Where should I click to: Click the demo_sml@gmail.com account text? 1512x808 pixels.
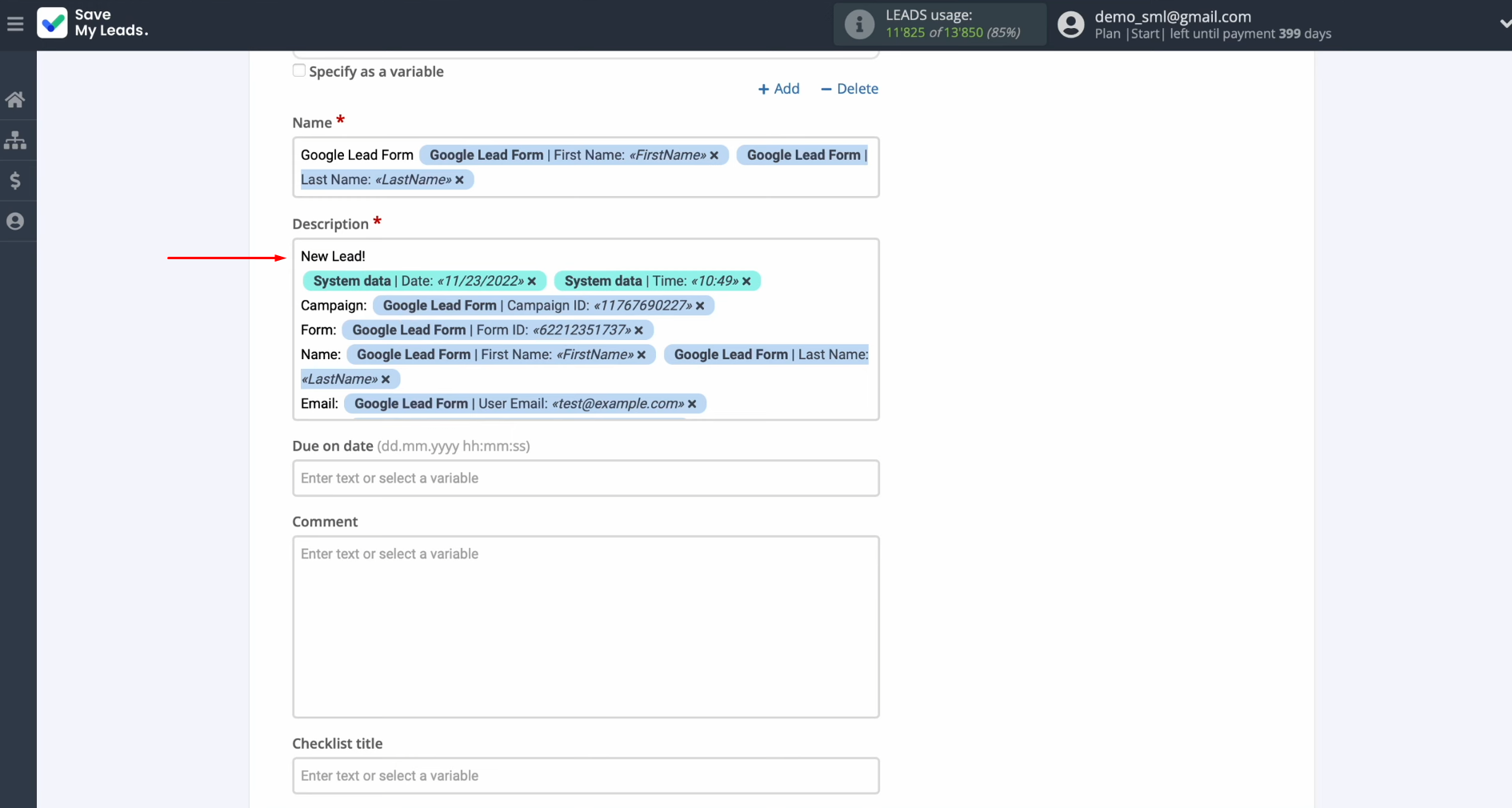(1173, 16)
